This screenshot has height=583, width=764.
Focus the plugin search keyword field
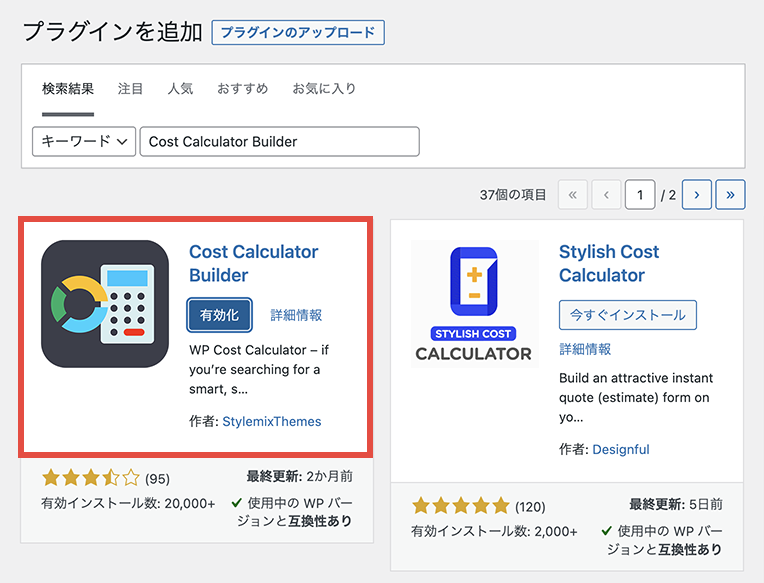(x=280, y=141)
